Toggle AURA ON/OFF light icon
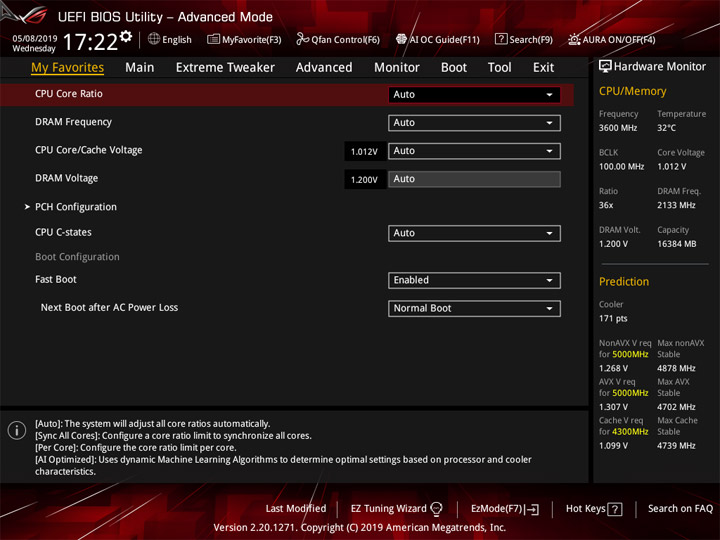Image resolution: width=720 pixels, height=540 pixels. point(574,39)
